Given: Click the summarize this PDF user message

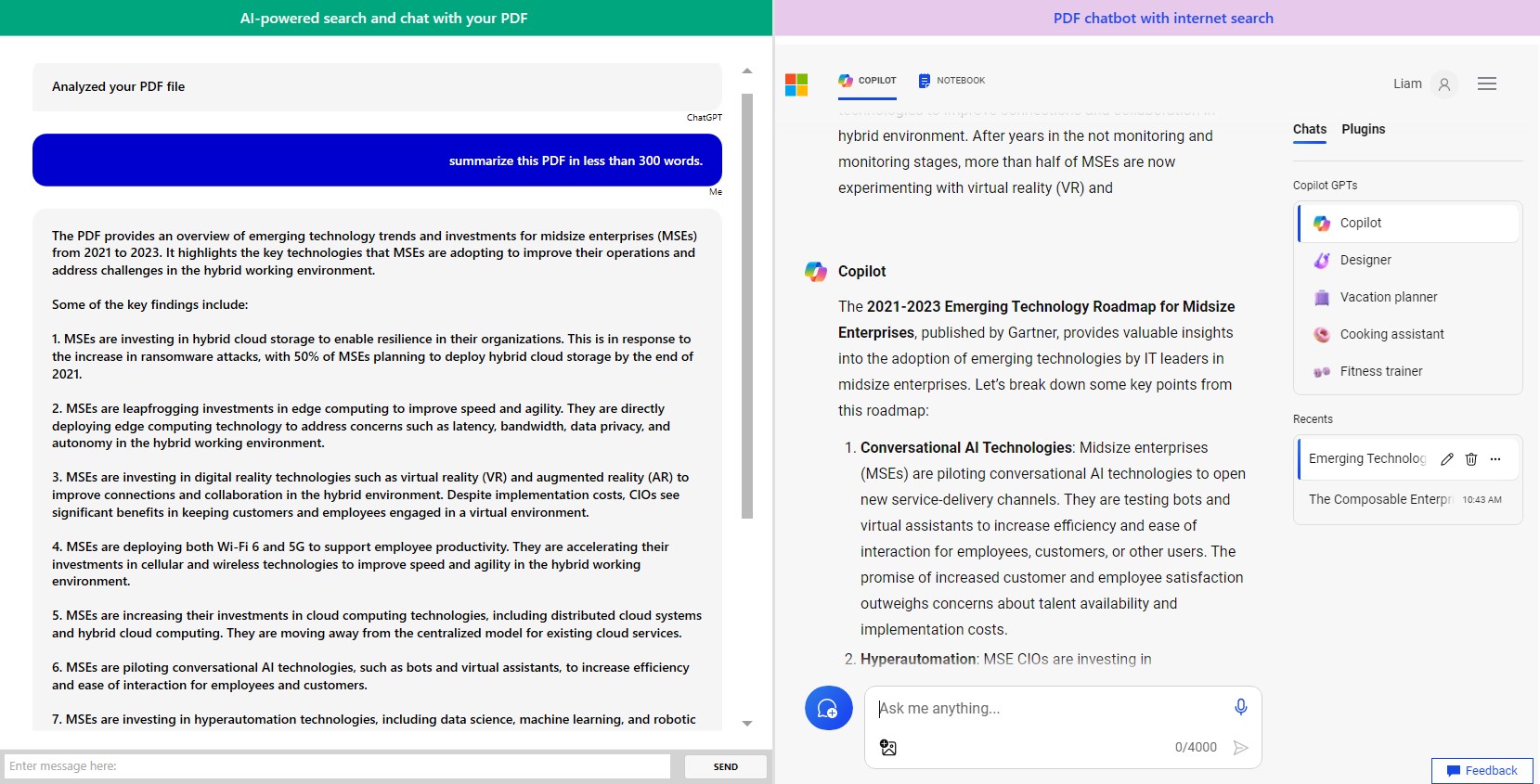Looking at the screenshot, I should point(377,161).
